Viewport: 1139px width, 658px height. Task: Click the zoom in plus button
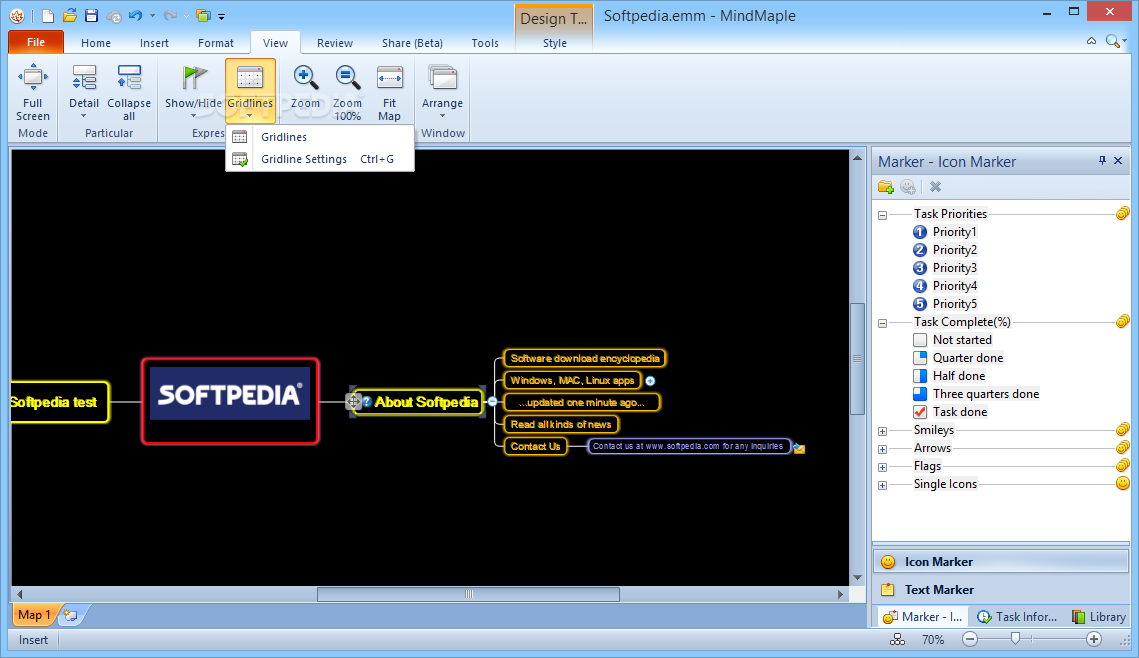point(1094,639)
